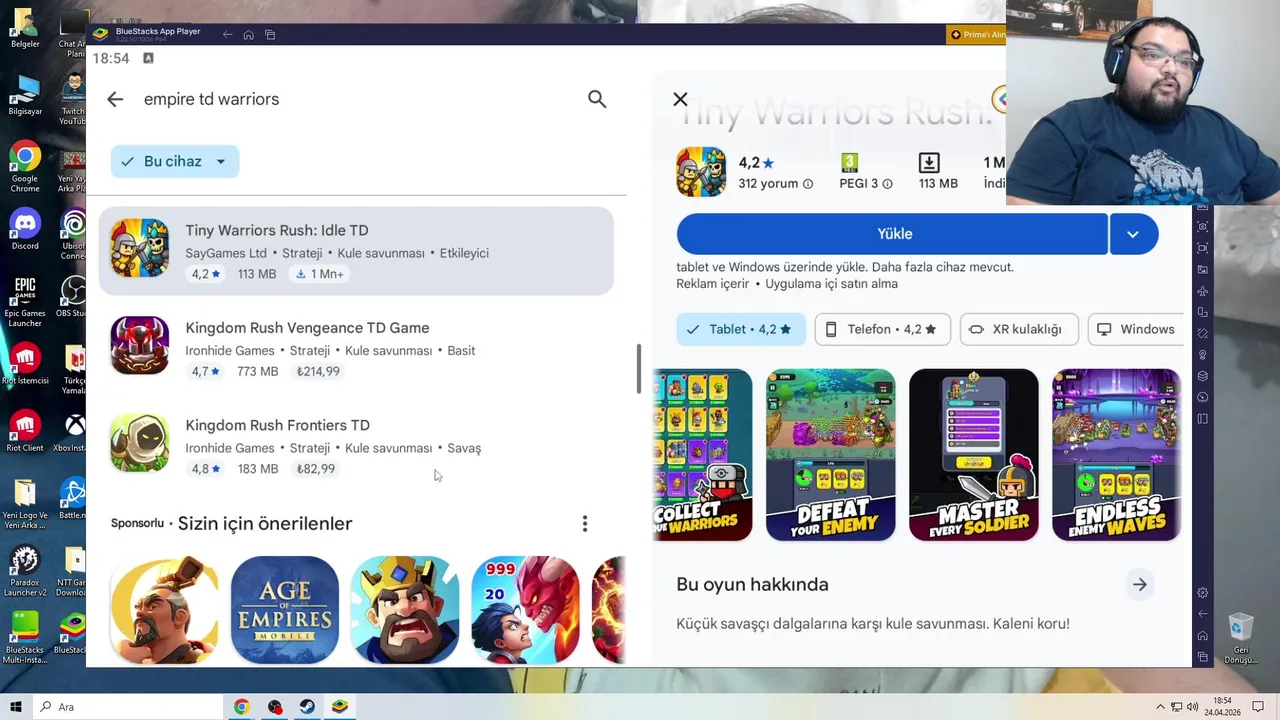This screenshot has height=720, width=1280.
Task: Click the Windows Start button
Action: point(15,707)
